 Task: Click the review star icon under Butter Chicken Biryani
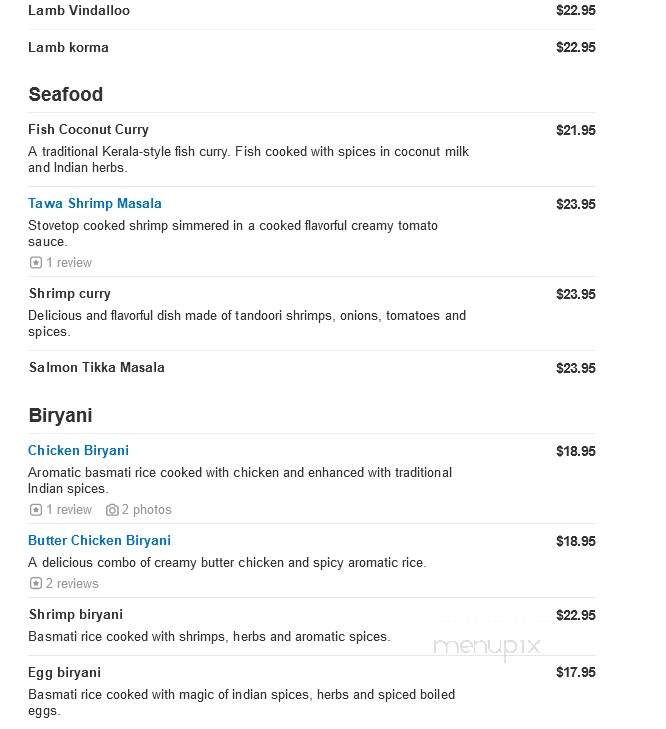(x=36, y=583)
